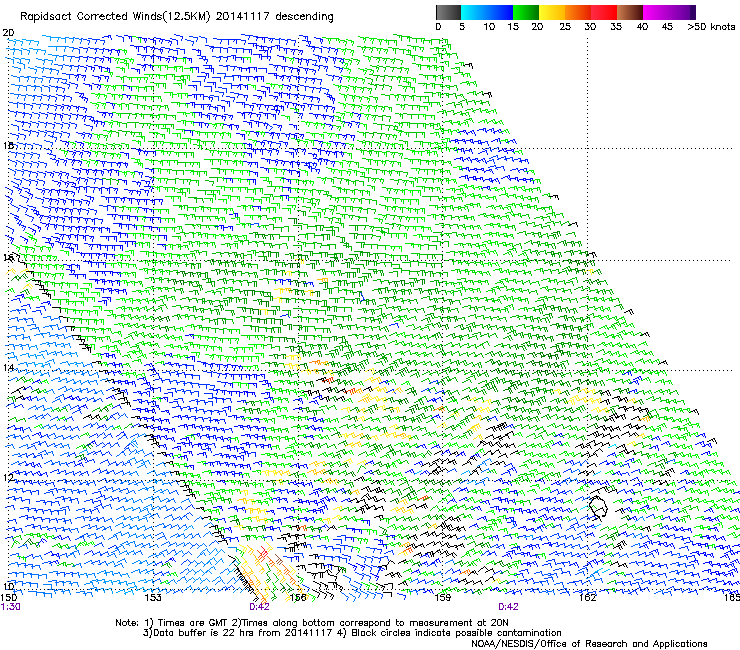Click the legend scale label '15'
This screenshot has width=740, height=650.
(x=513, y=27)
